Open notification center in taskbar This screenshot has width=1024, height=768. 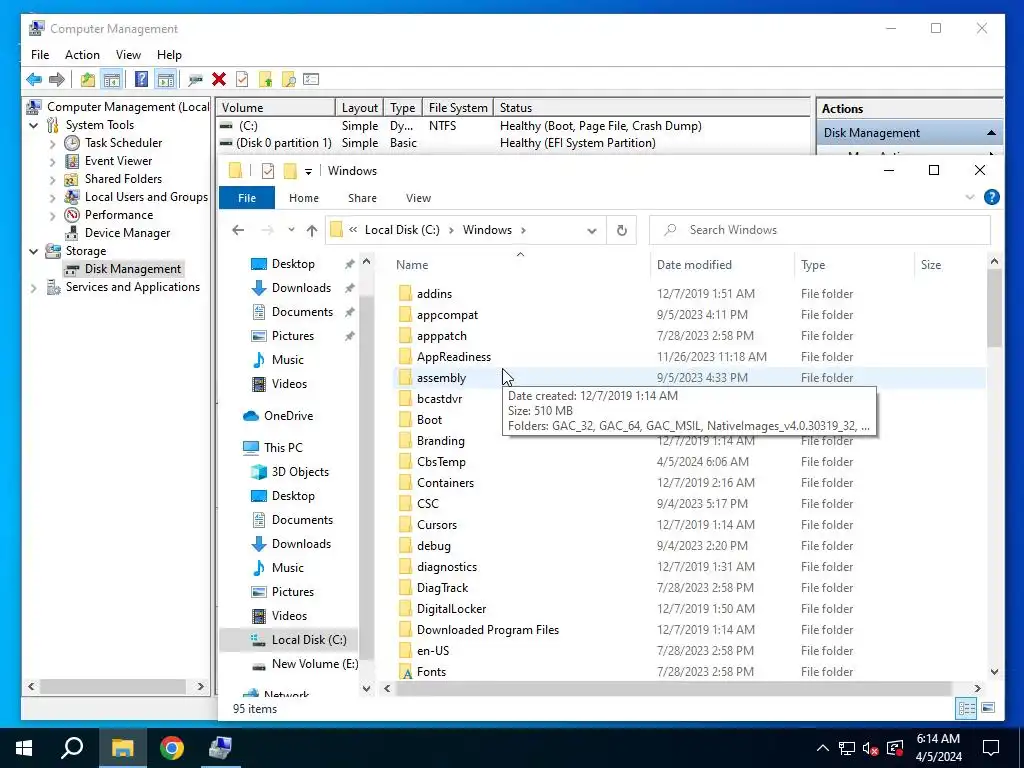tap(991, 748)
